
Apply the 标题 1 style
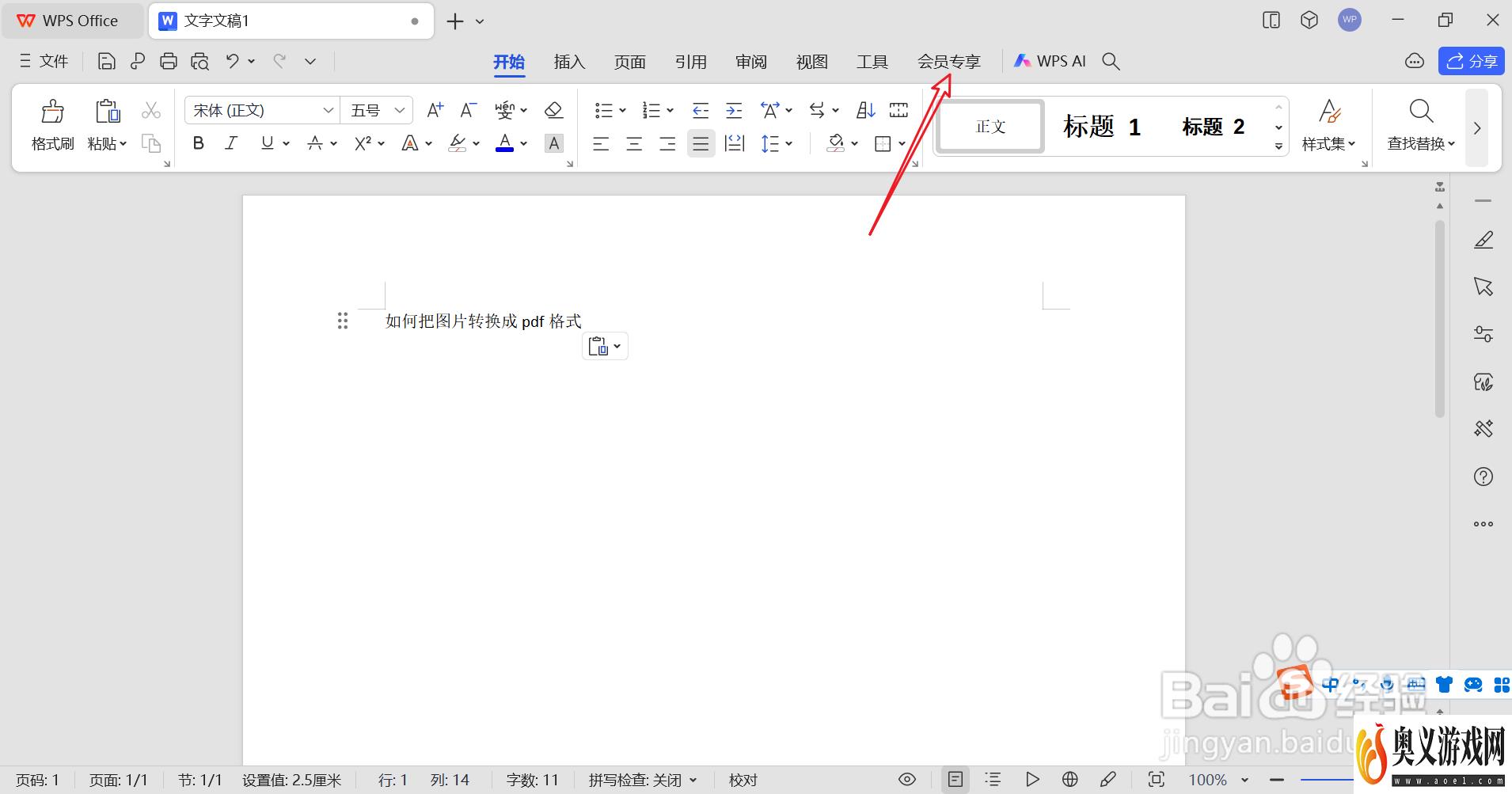click(x=1102, y=127)
